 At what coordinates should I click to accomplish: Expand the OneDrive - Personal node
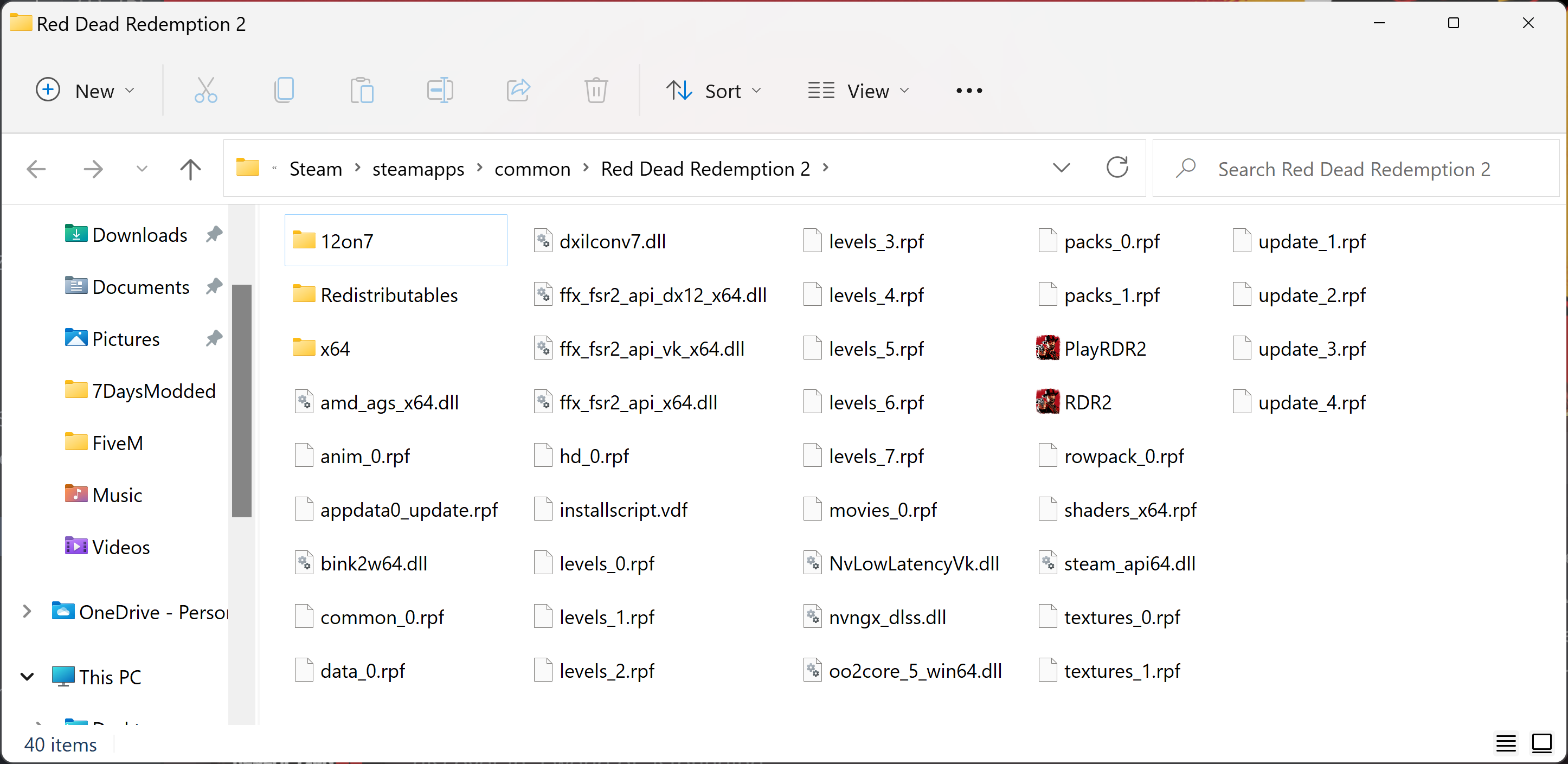[27, 611]
